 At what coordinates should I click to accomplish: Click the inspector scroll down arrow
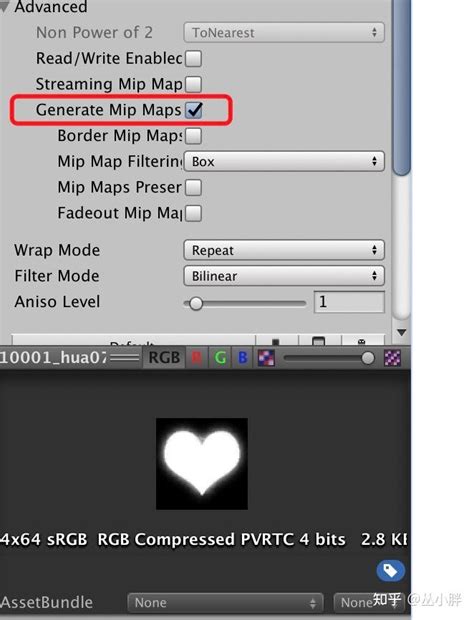click(402, 333)
